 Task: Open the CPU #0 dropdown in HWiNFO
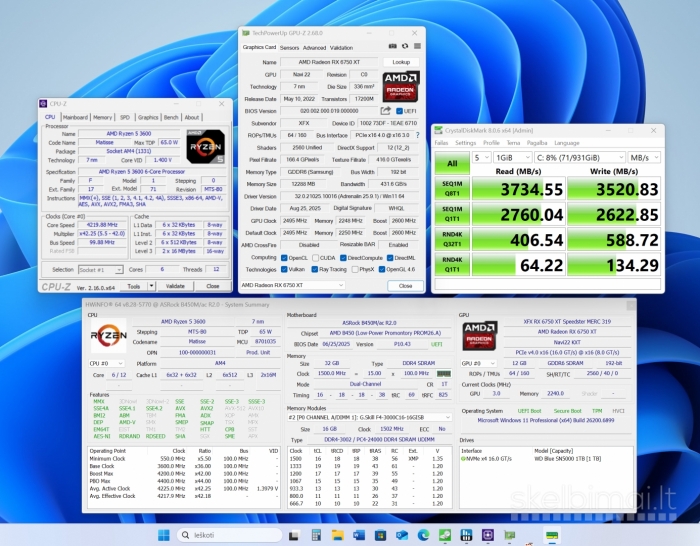[x=106, y=363]
